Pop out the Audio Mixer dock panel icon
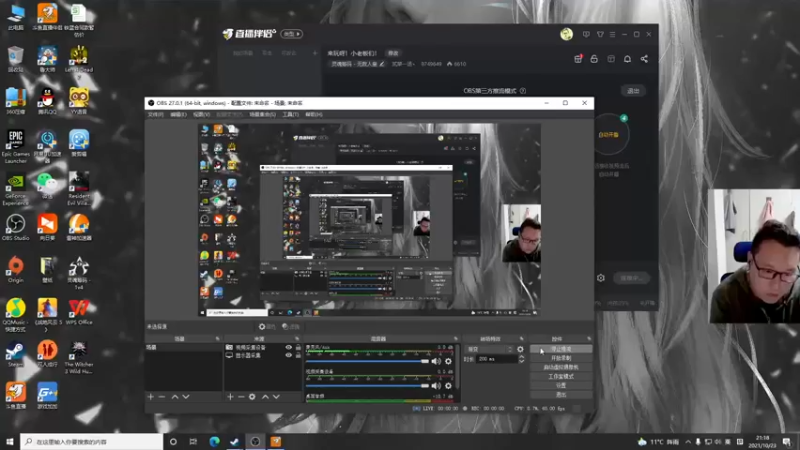 click(456, 339)
